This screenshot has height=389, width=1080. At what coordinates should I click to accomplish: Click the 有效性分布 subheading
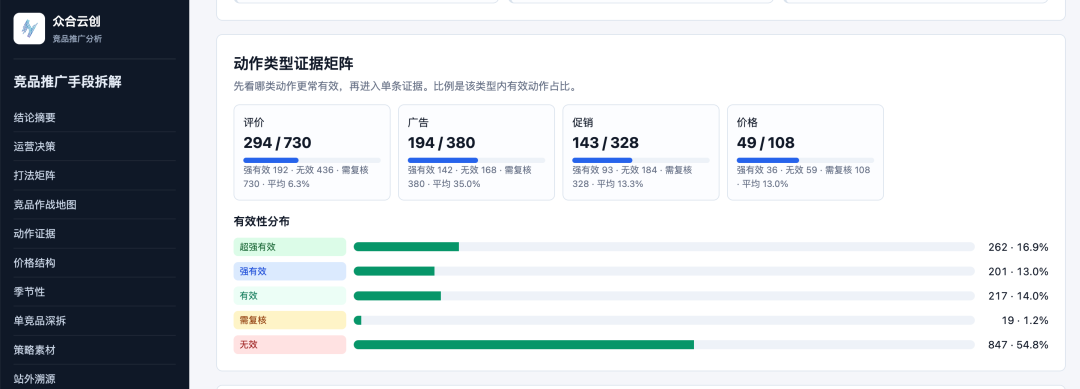point(262,222)
